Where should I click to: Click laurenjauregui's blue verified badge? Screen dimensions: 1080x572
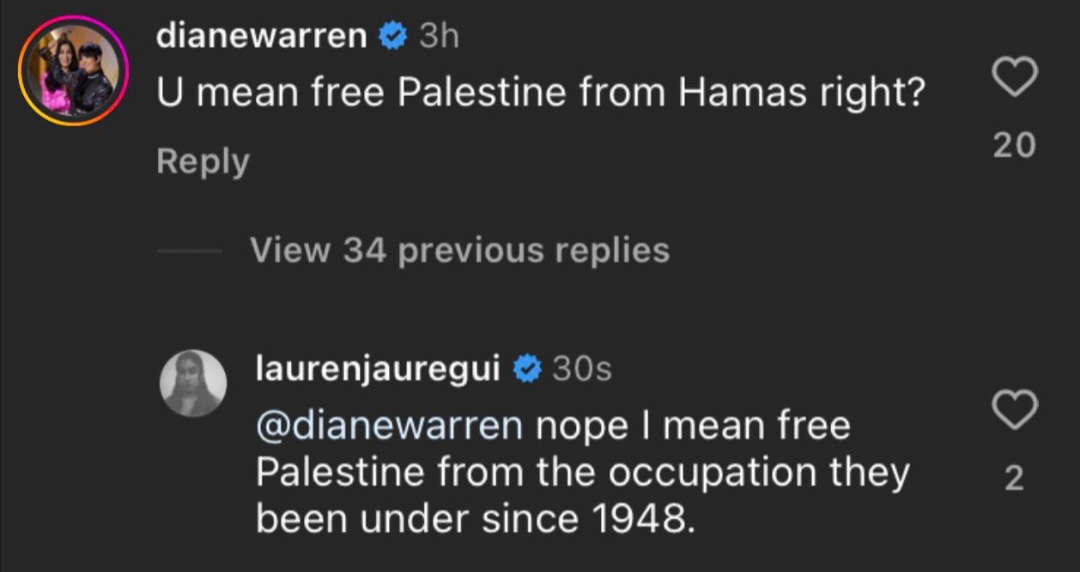coord(528,369)
